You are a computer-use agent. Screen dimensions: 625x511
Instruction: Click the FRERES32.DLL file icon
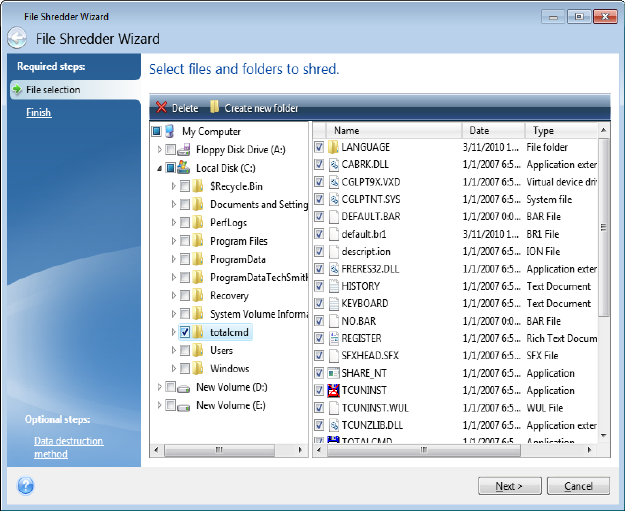click(334, 269)
